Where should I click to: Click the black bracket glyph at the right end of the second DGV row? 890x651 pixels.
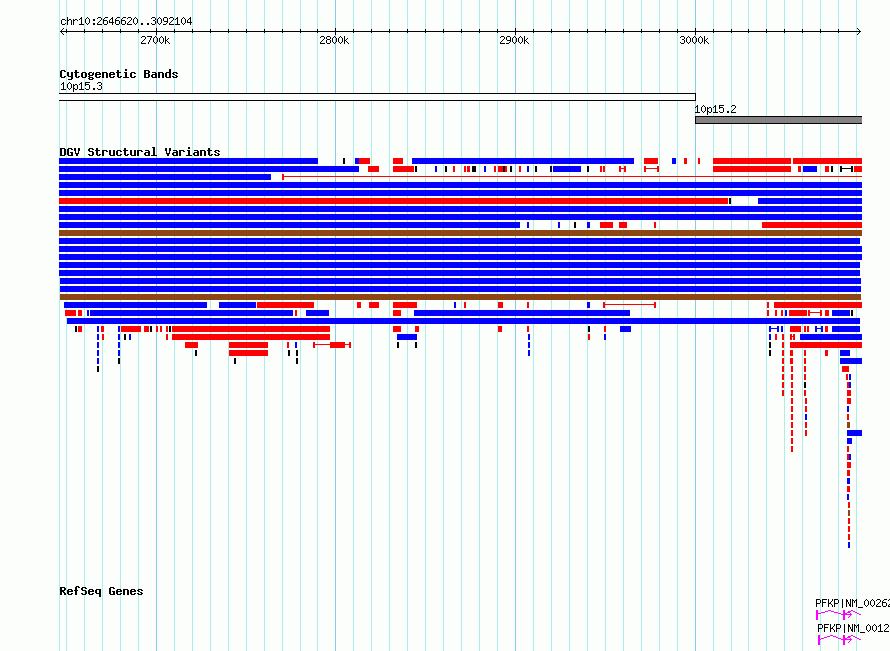[846, 169]
